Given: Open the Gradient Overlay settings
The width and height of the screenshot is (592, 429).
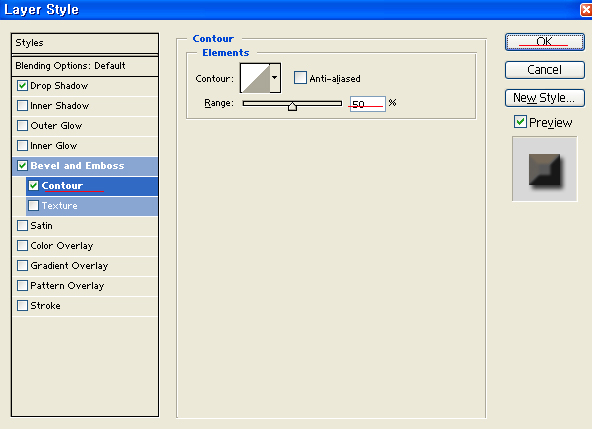Looking at the screenshot, I should coord(85,266).
